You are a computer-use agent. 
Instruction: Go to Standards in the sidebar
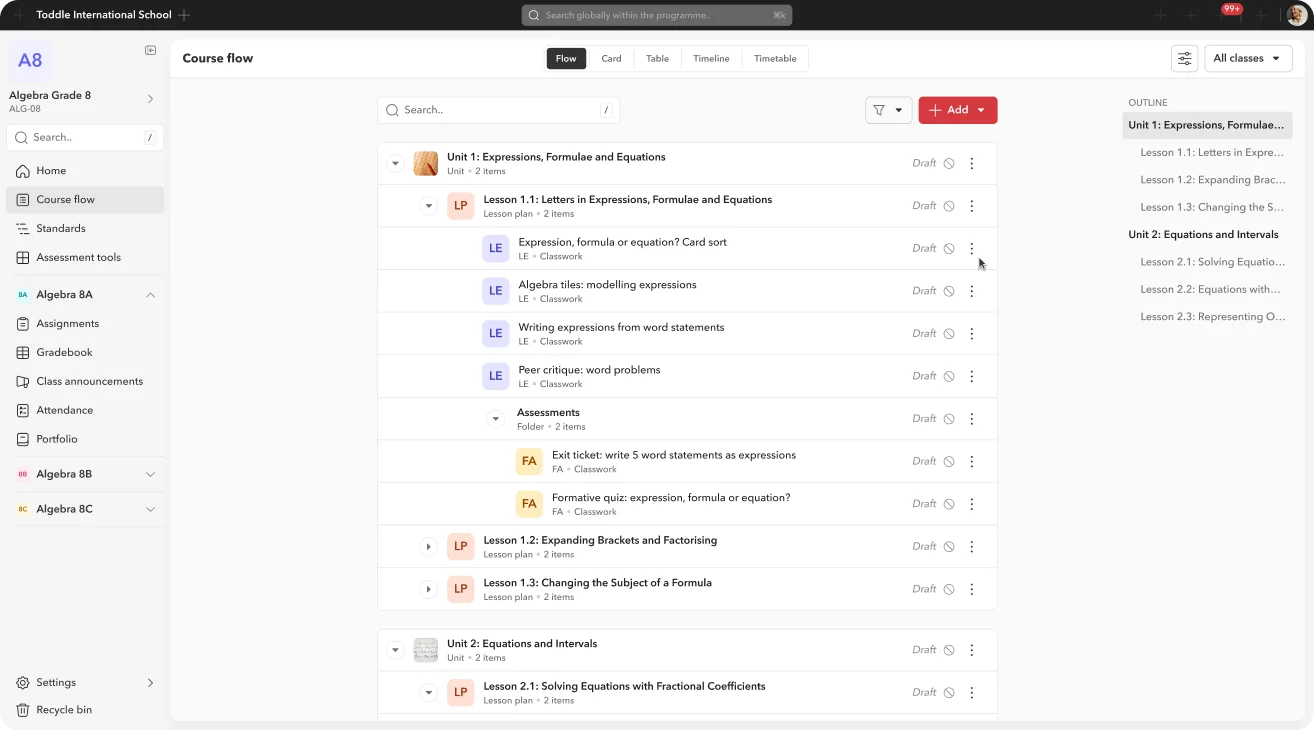point(85,229)
